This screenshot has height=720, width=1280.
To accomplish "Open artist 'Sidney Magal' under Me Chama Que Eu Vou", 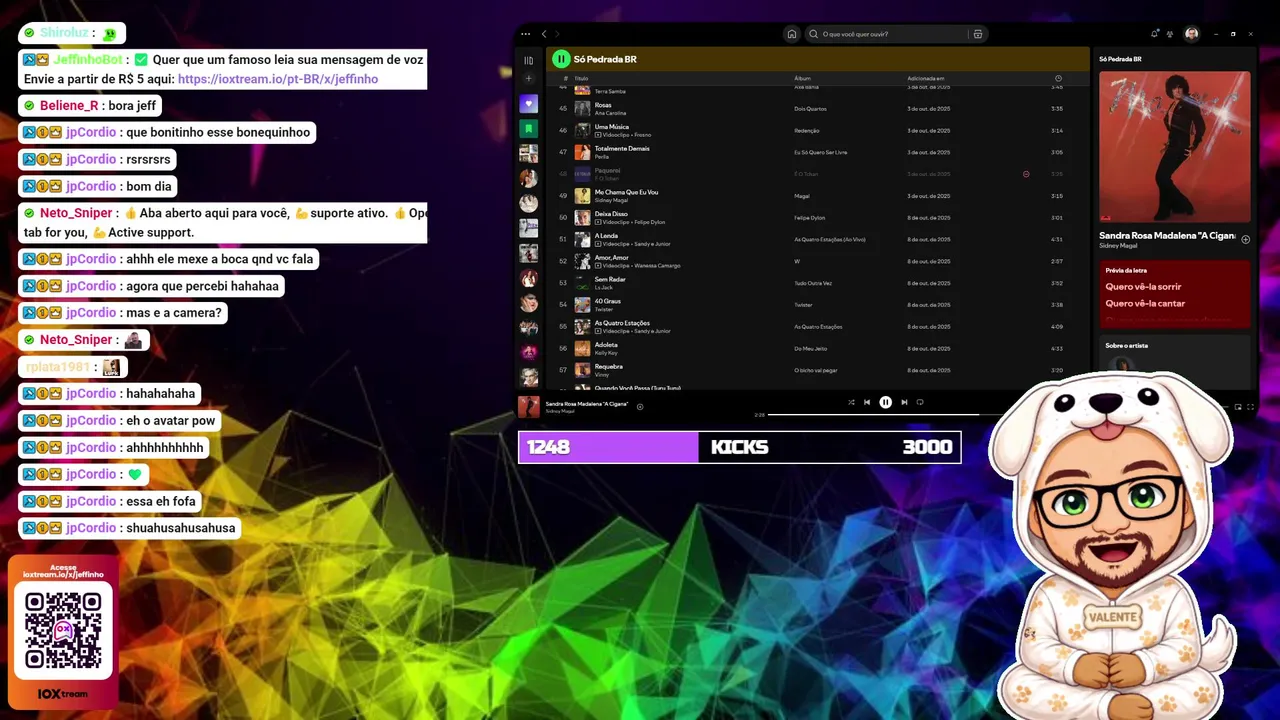I will (x=612, y=200).
